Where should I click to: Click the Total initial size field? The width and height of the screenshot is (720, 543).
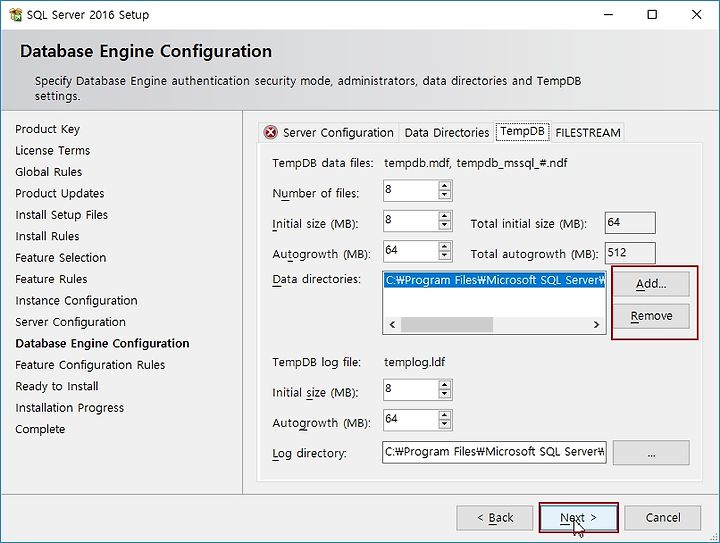(x=630, y=223)
